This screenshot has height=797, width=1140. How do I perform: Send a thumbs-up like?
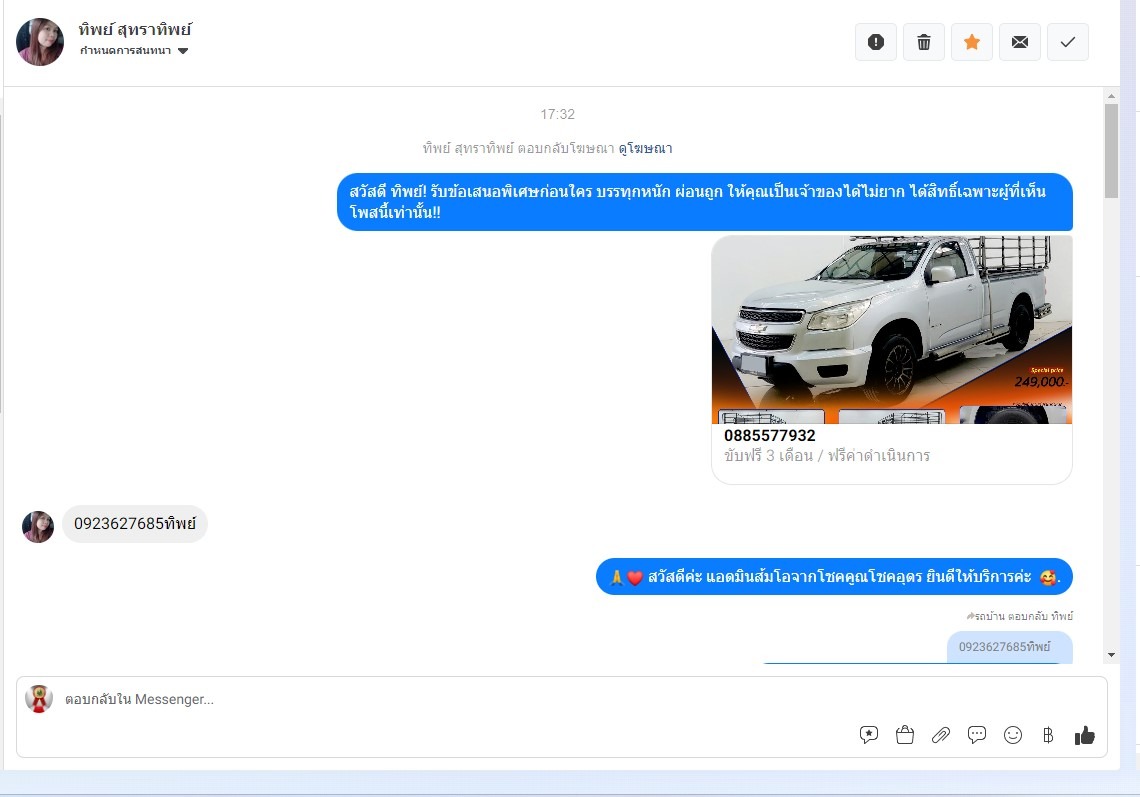[x=1084, y=735]
